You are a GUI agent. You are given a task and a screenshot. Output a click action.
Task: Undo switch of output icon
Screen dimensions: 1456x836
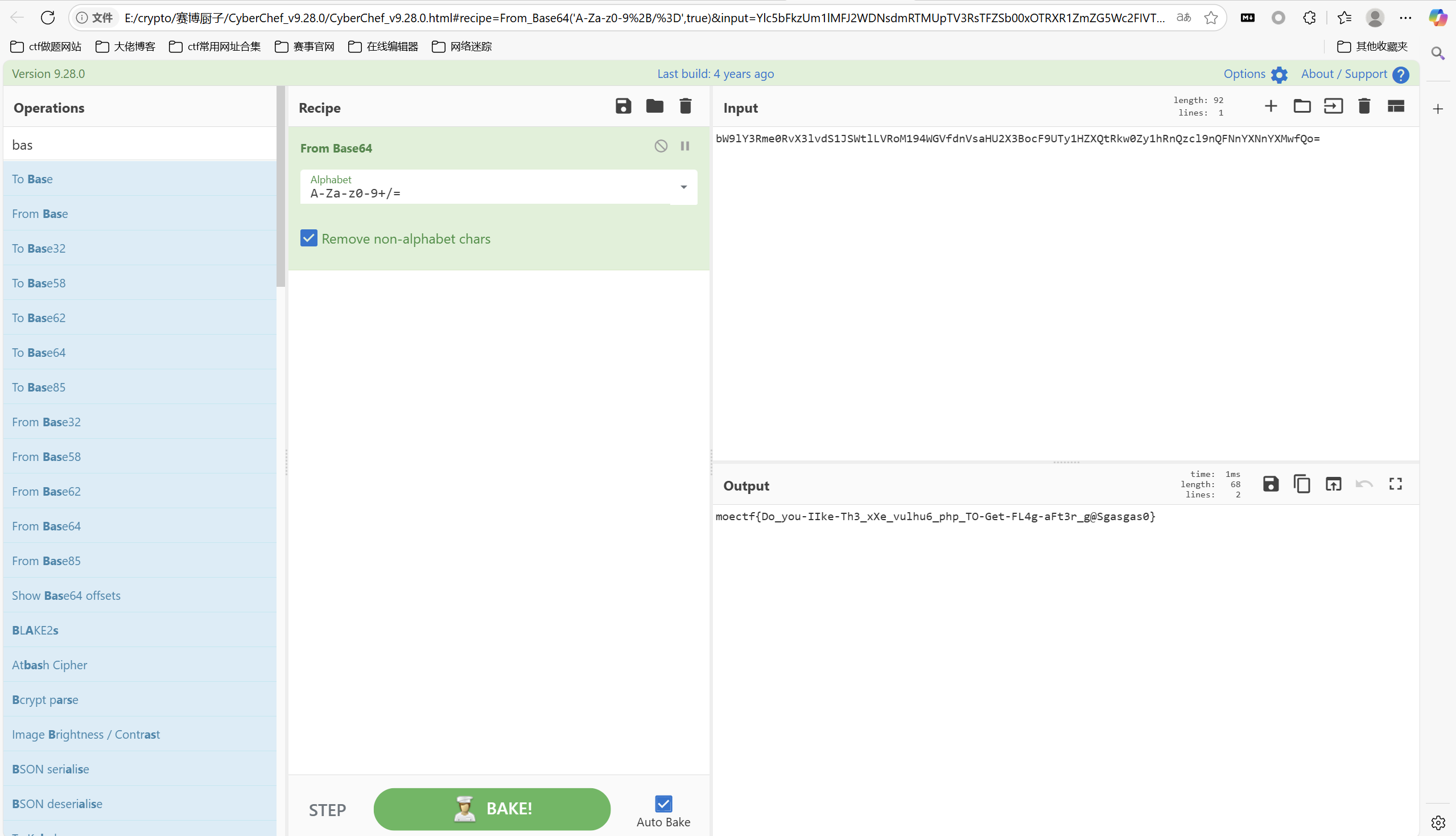point(1364,484)
